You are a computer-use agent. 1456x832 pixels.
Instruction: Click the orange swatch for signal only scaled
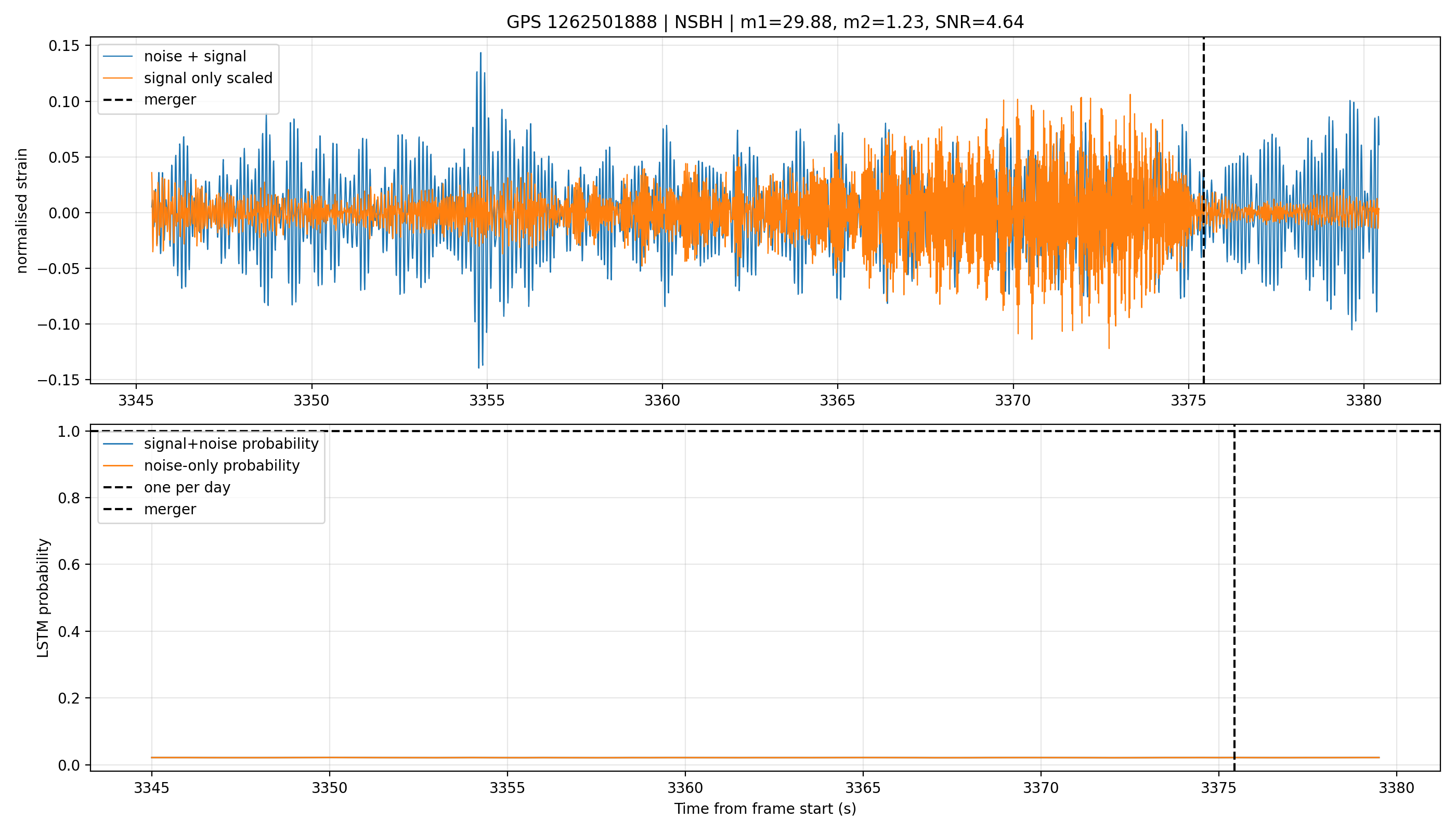[118, 79]
